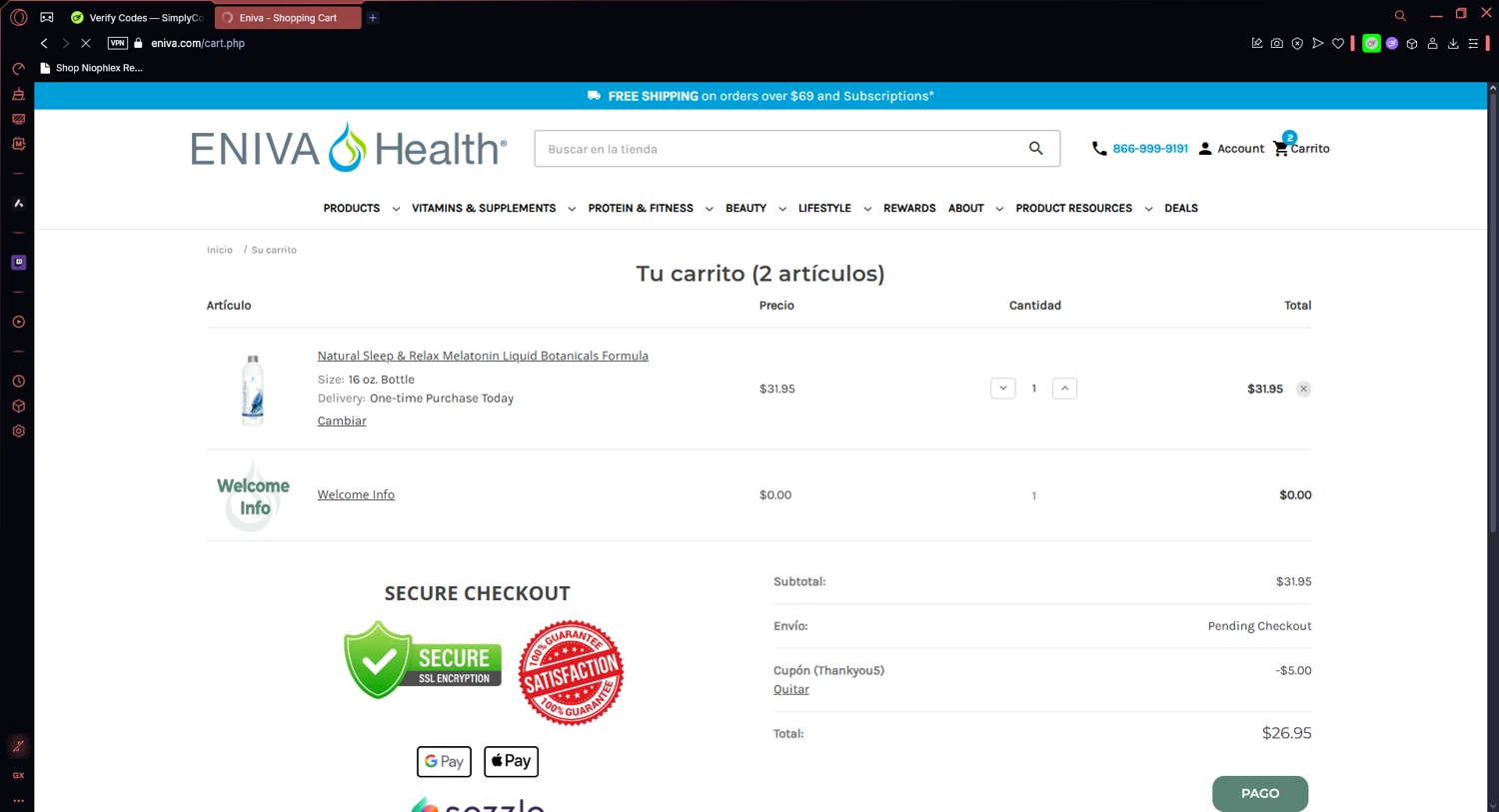Viewport: 1499px width, 812px height.
Task: Click the GX label near sidebar bottom
Action: (x=18, y=775)
